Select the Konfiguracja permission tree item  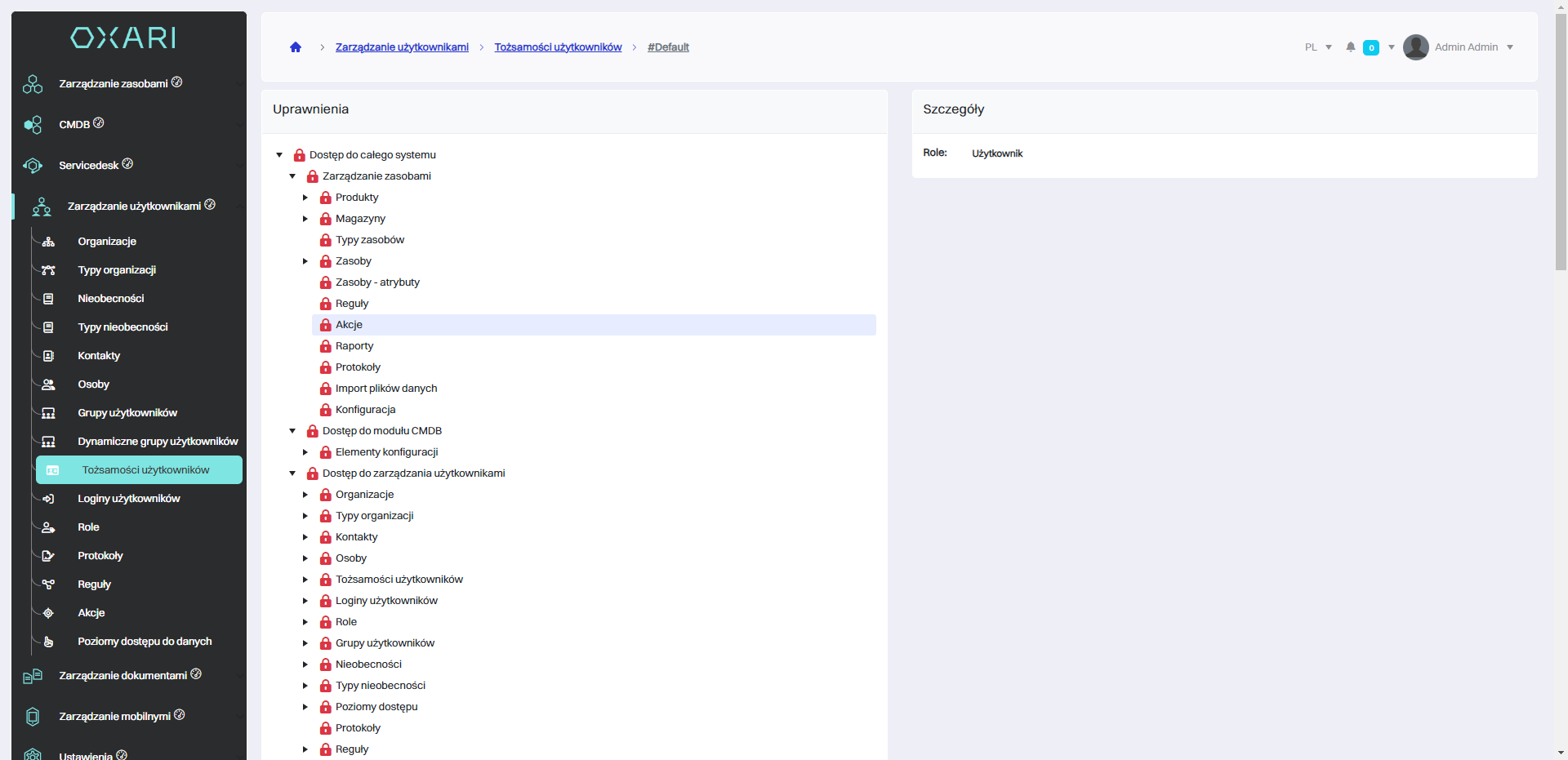(x=365, y=410)
